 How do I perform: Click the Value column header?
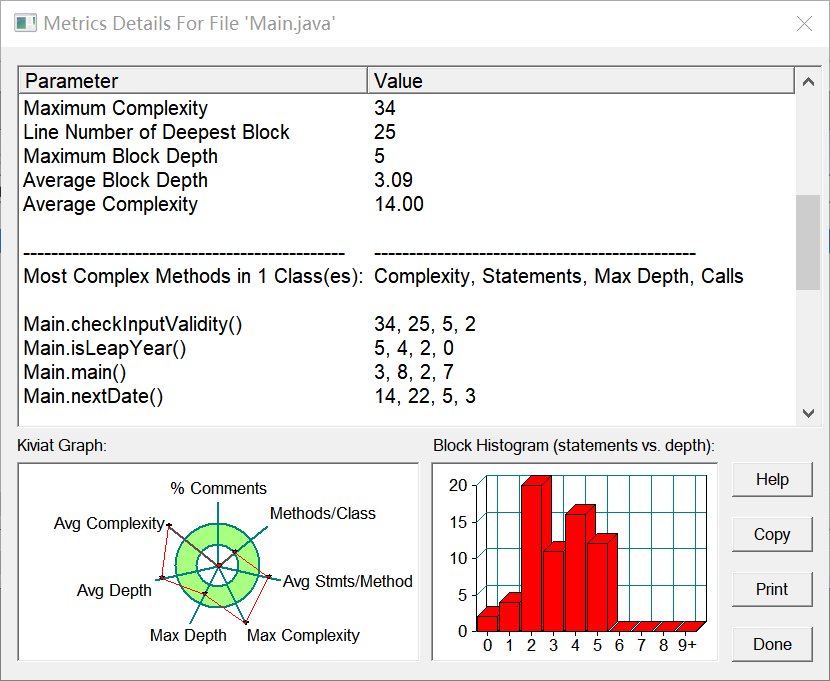click(x=581, y=81)
